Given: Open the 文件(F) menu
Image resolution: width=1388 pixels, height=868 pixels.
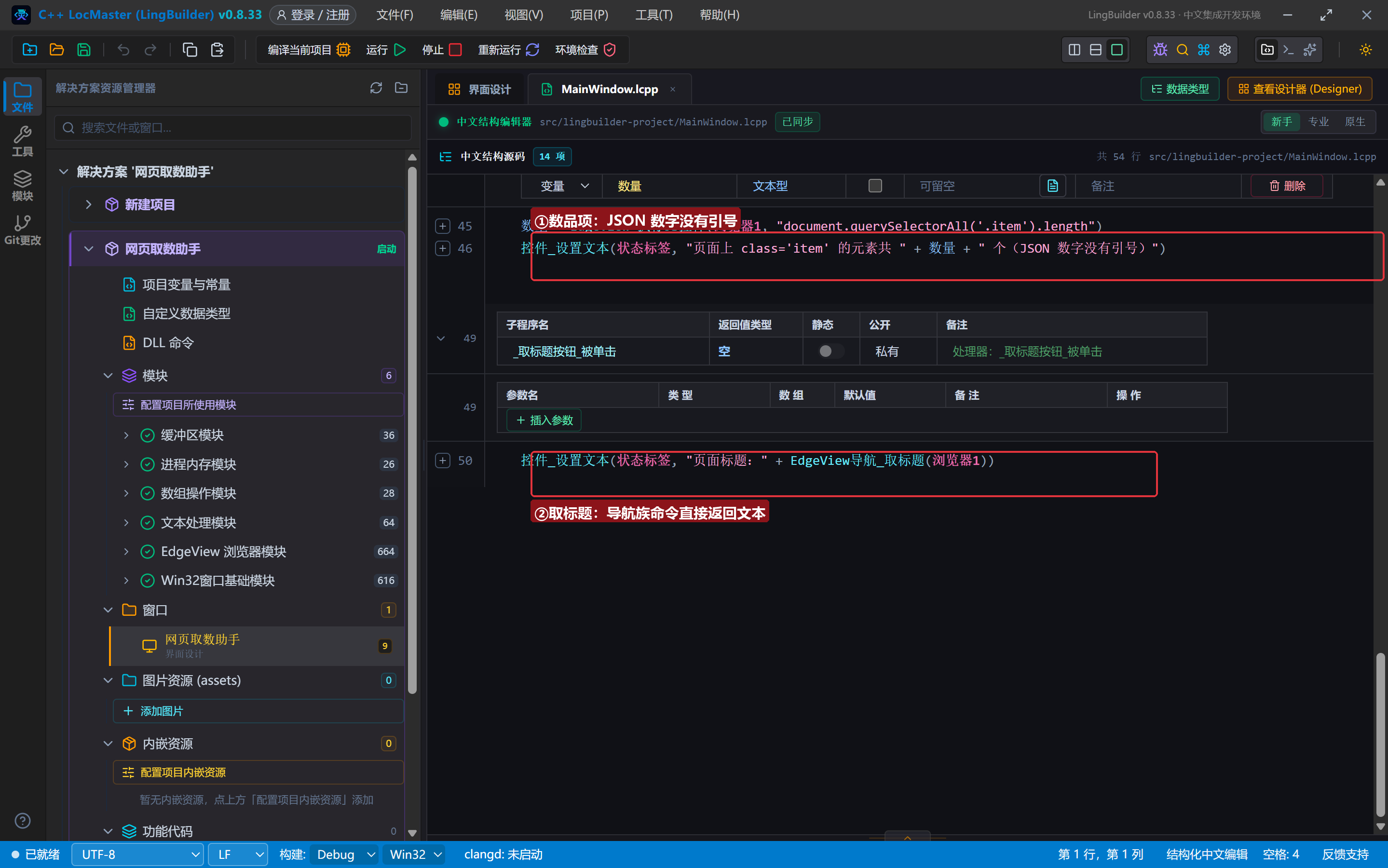Looking at the screenshot, I should point(395,15).
